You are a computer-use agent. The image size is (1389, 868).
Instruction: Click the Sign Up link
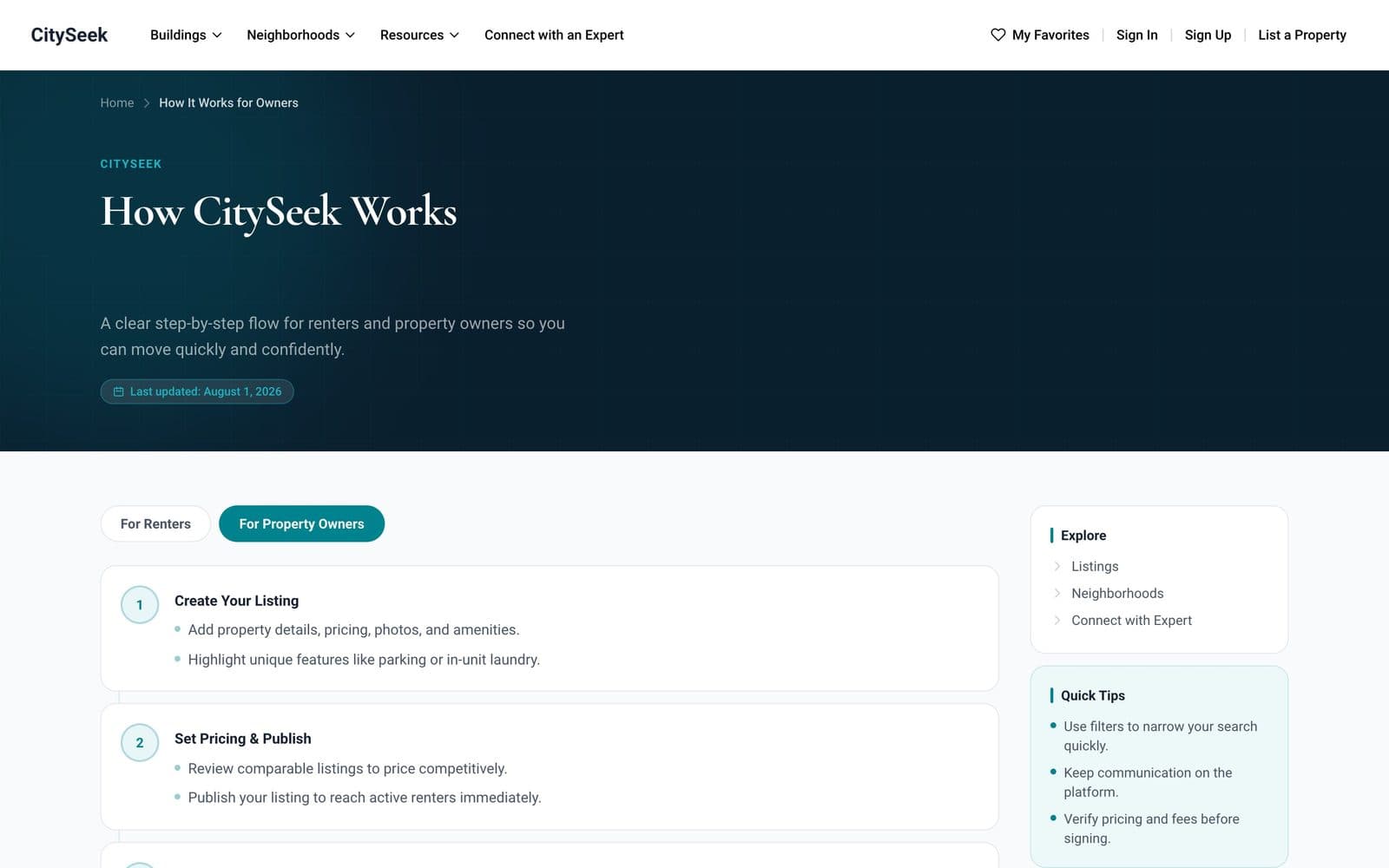[x=1208, y=35]
